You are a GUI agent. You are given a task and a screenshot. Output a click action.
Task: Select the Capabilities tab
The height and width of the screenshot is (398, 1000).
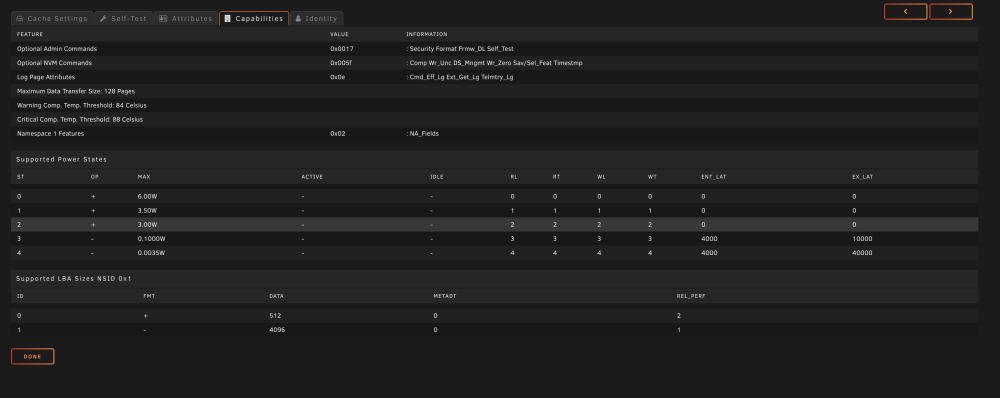[254, 18]
